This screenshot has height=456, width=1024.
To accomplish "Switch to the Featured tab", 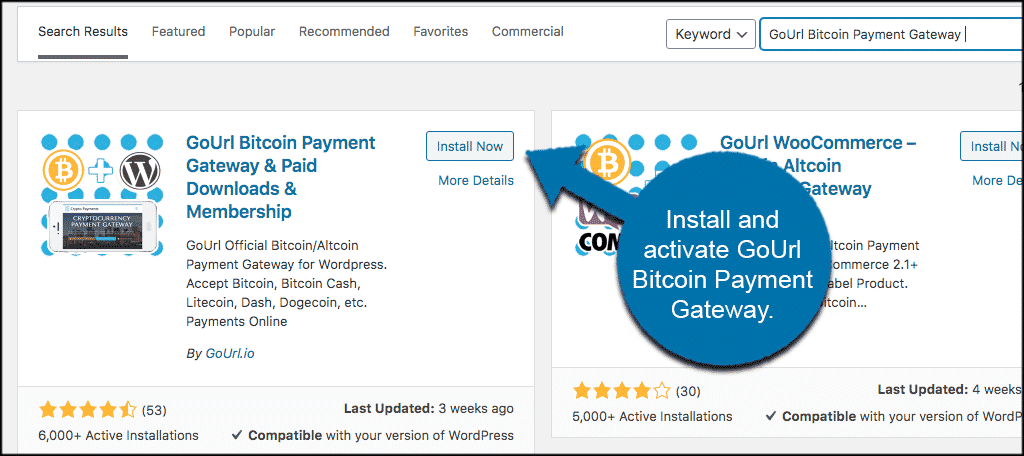I will (x=178, y=31).
